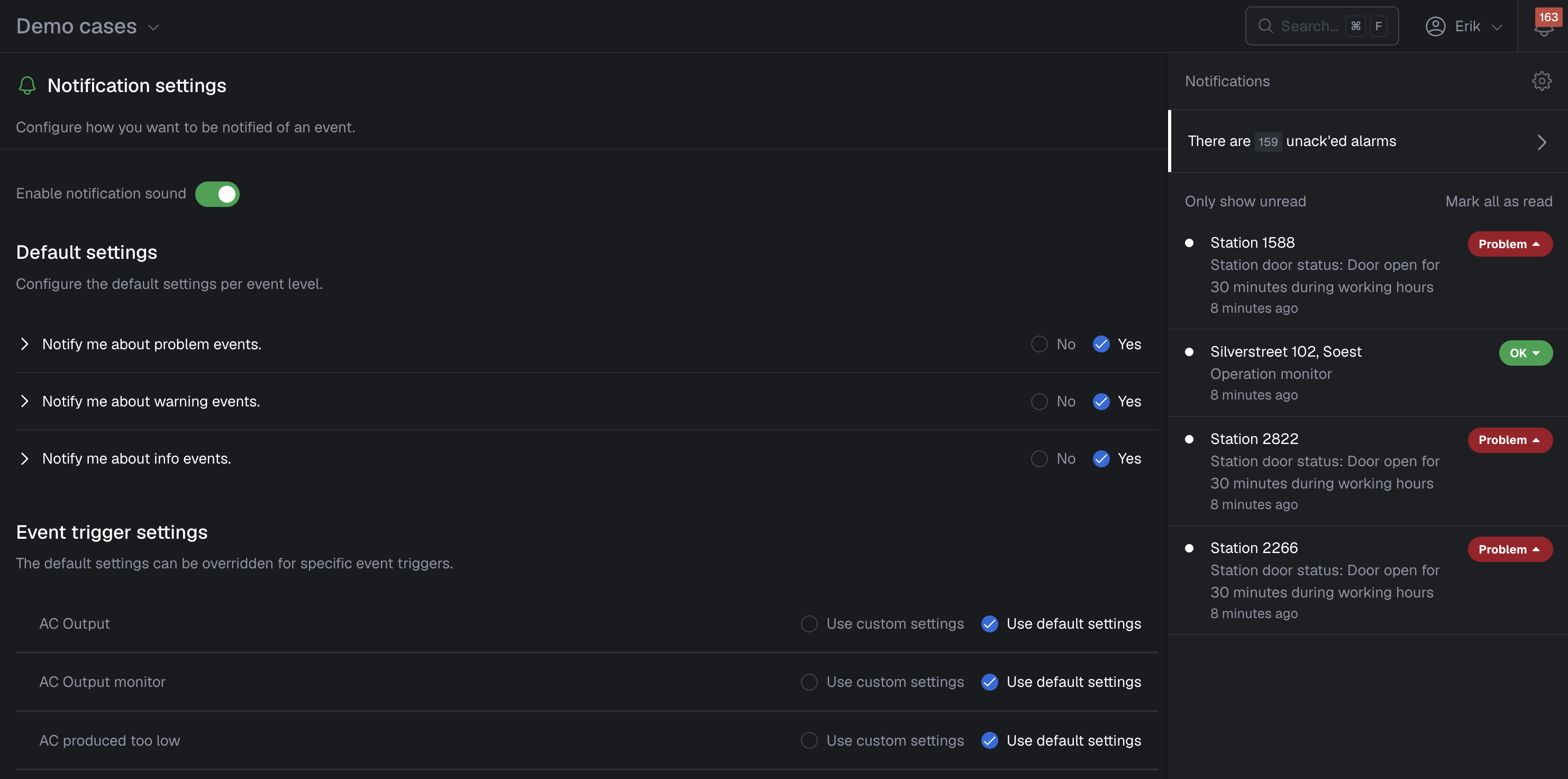
Task: Open Silverstreet 102, Soest notification
Action: 1368,373
